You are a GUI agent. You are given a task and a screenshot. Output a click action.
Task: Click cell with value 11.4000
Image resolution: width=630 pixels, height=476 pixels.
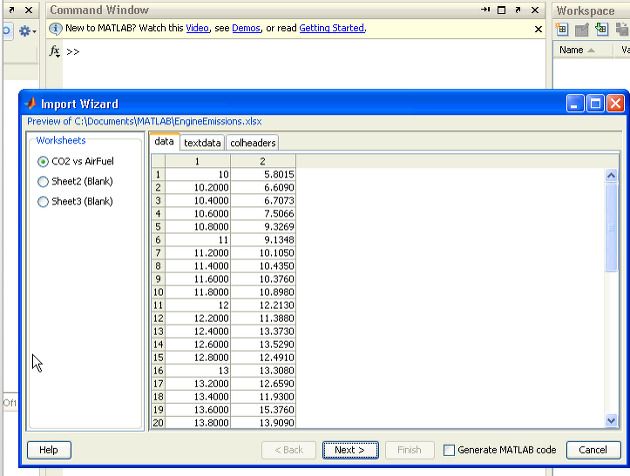coord(198,266)
